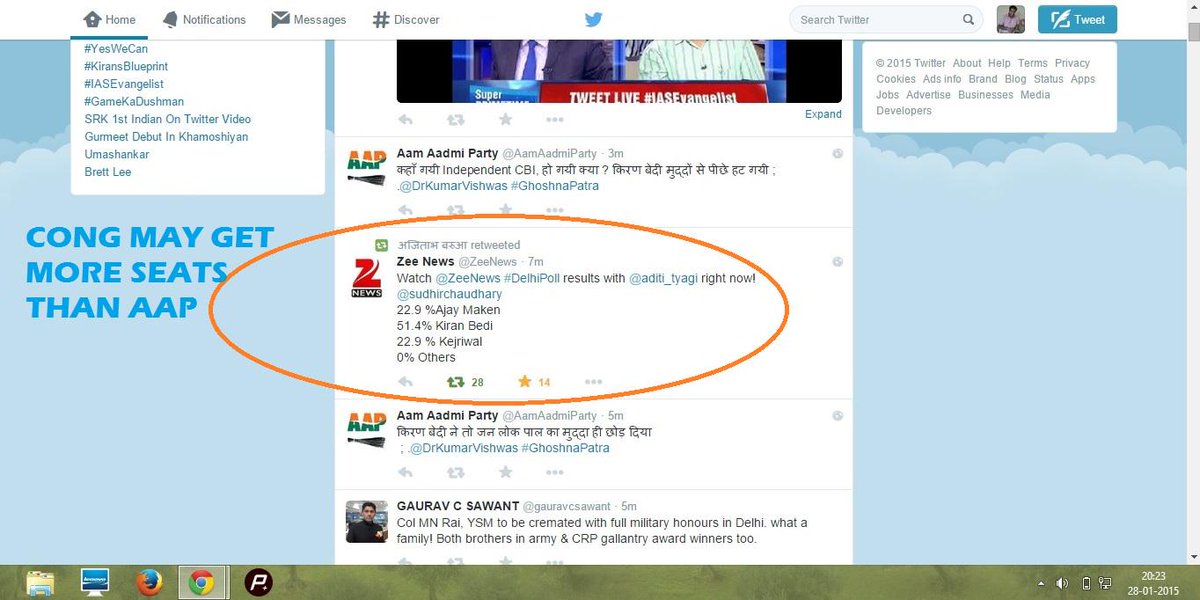
Task: Reply to the Aam Aadmi Party 5m tweet
Action: (405, 472)
